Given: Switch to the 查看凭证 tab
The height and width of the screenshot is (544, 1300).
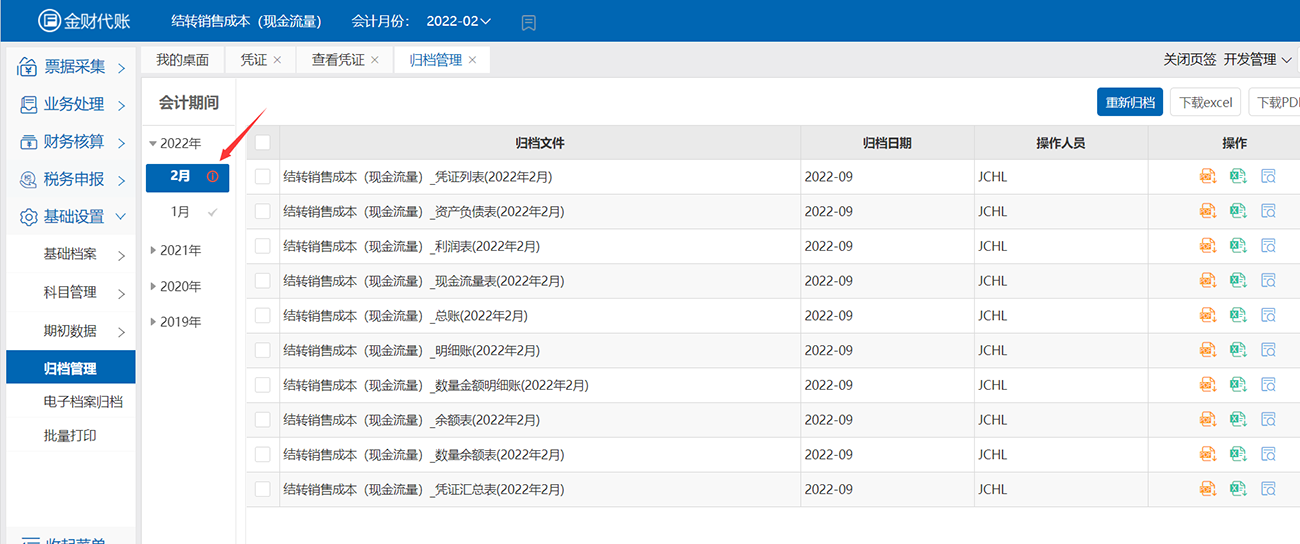Looking at the screenshot, I should [x=338, y=60].
